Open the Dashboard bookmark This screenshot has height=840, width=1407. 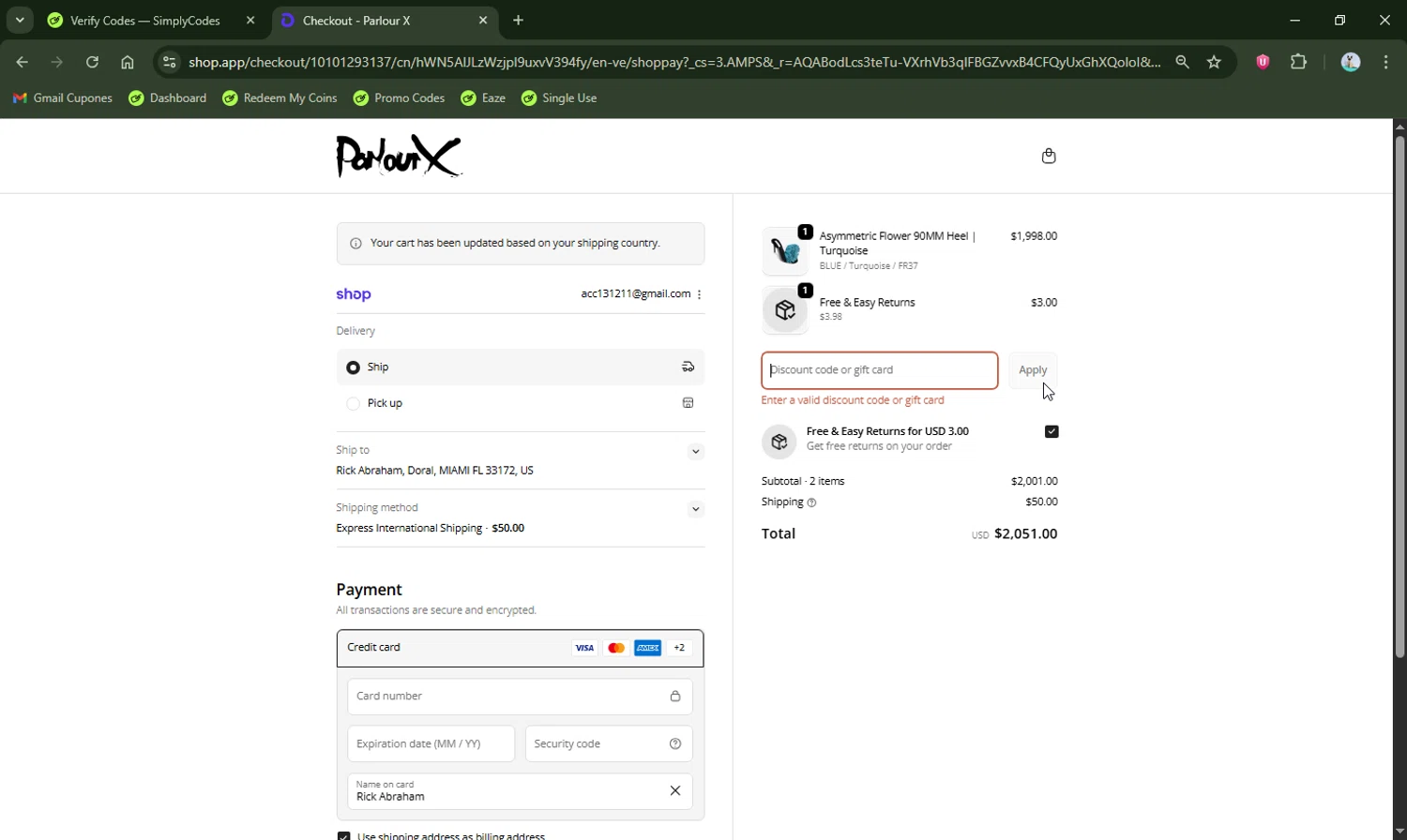tap(168, 98)
